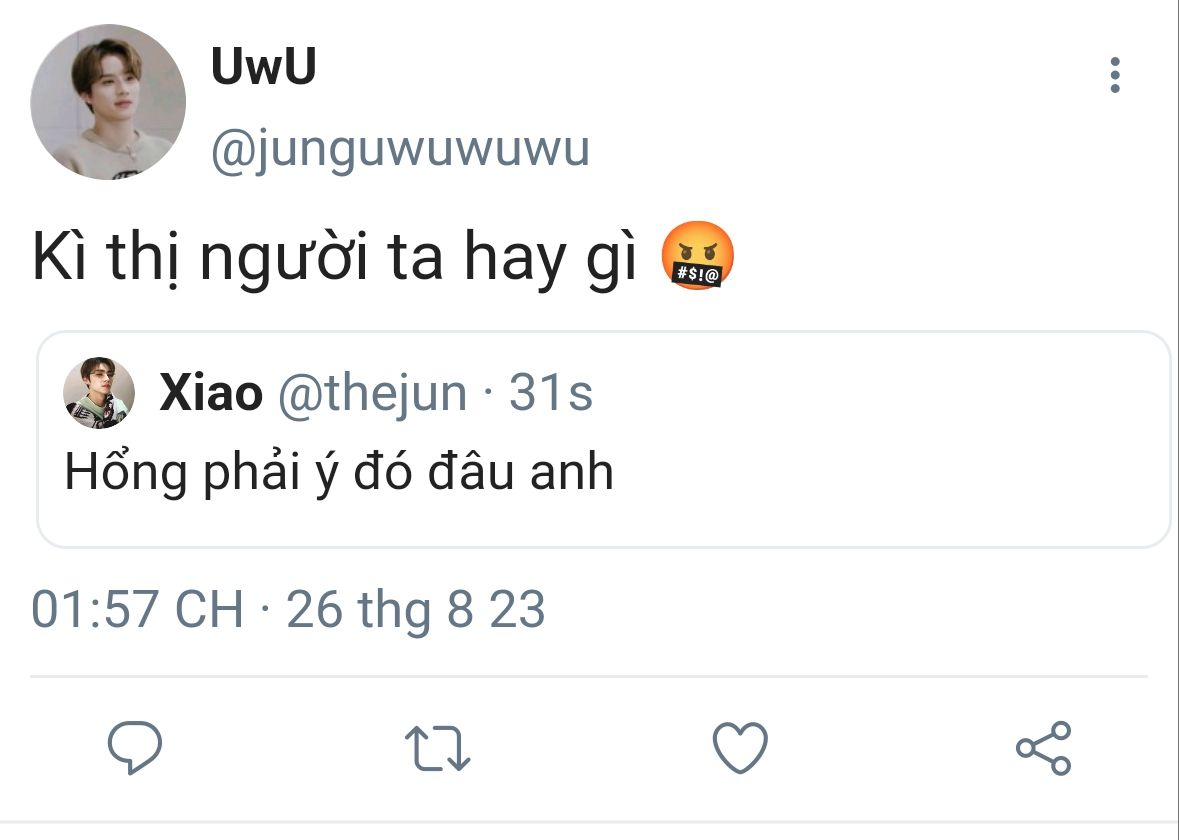Click the UwU display name
1179x840 pixels.
[x=264, y=68]
